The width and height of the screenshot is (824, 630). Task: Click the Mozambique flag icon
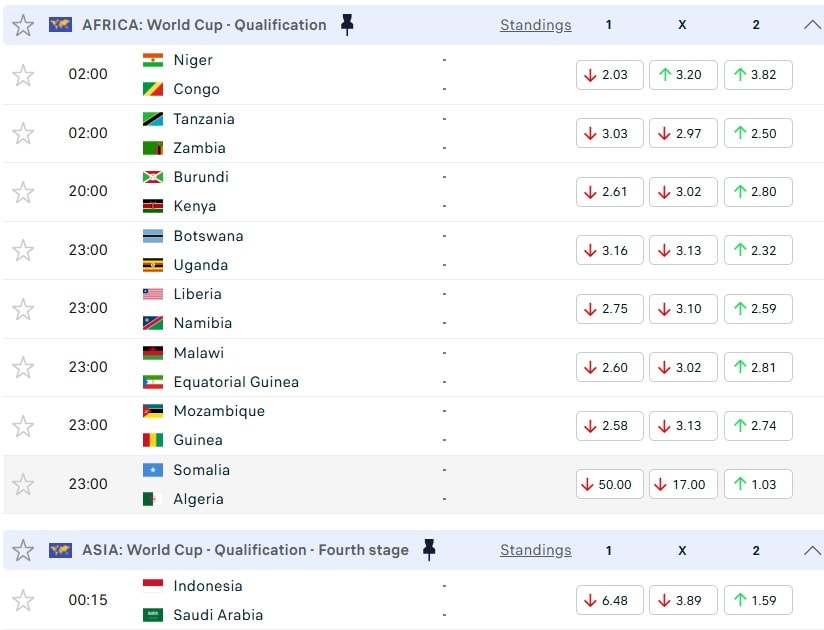[x=153, y=411]
